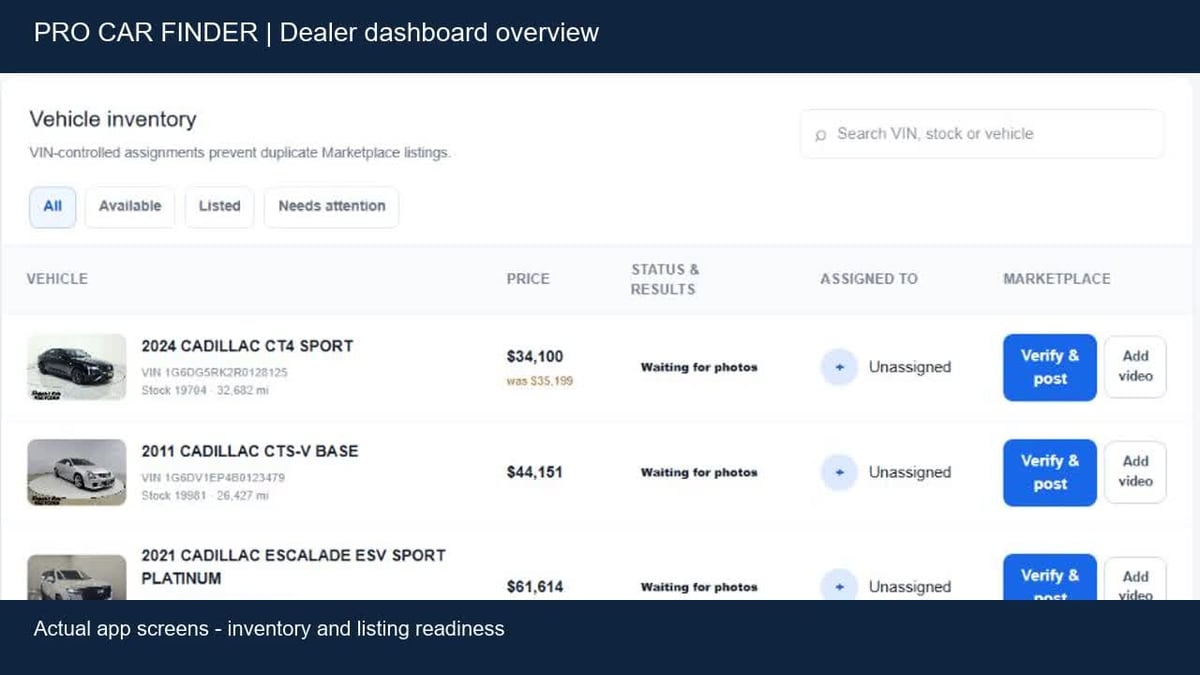Screen dimensions: 1200x675
Task: Click the $61,614 price
Action: pyautogui.click(x=535, y=587)
